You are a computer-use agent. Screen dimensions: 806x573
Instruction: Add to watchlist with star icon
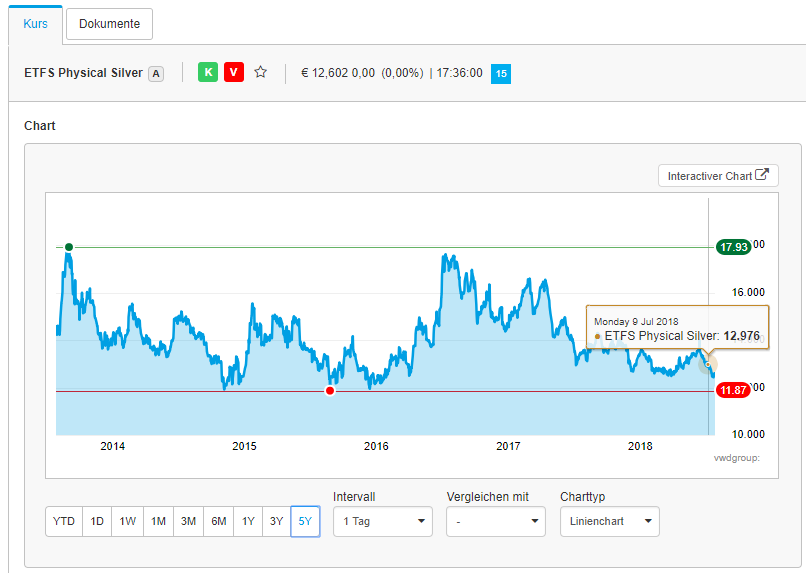[261, 72]
